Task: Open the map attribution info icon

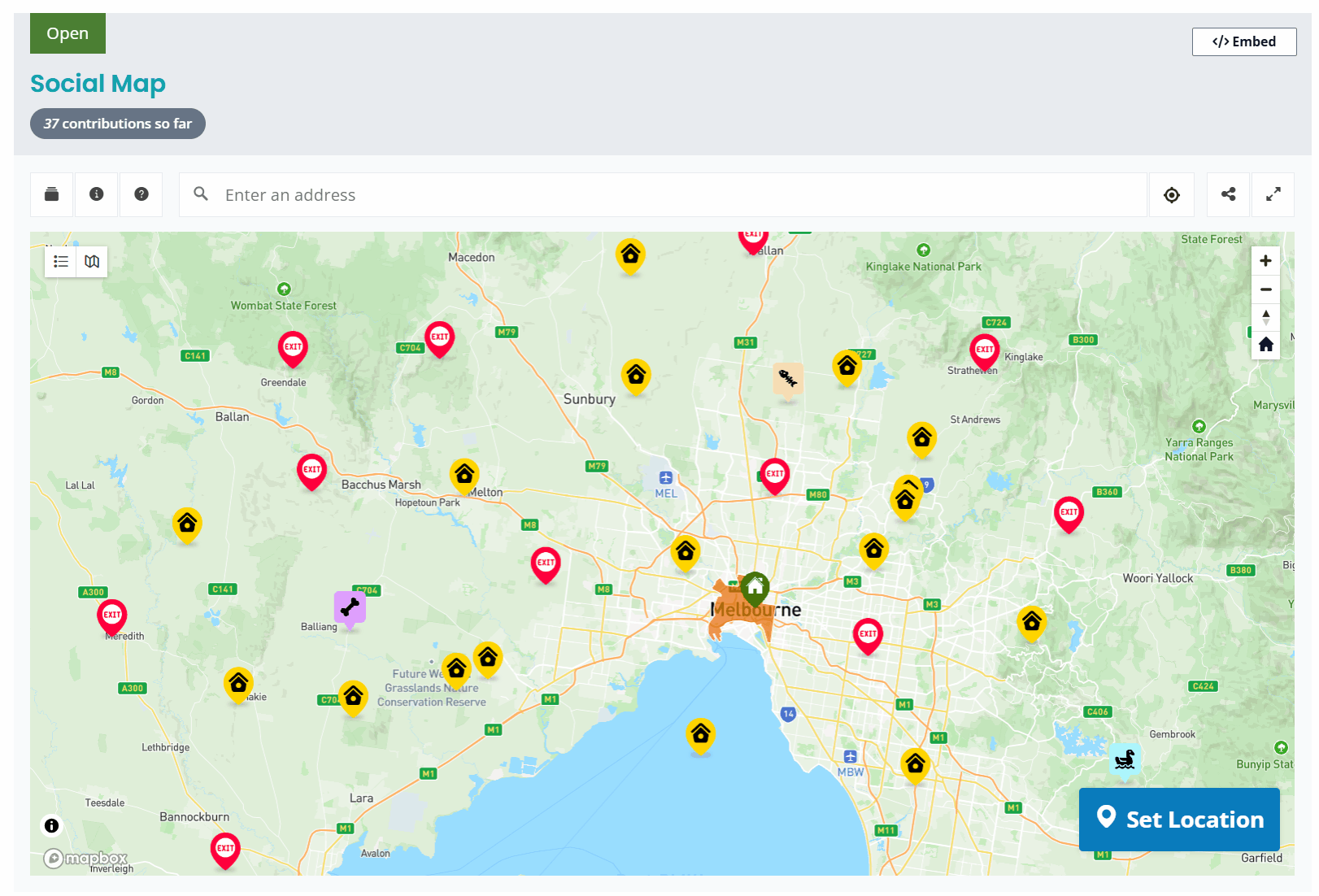Action: click(x=52, y=826)
